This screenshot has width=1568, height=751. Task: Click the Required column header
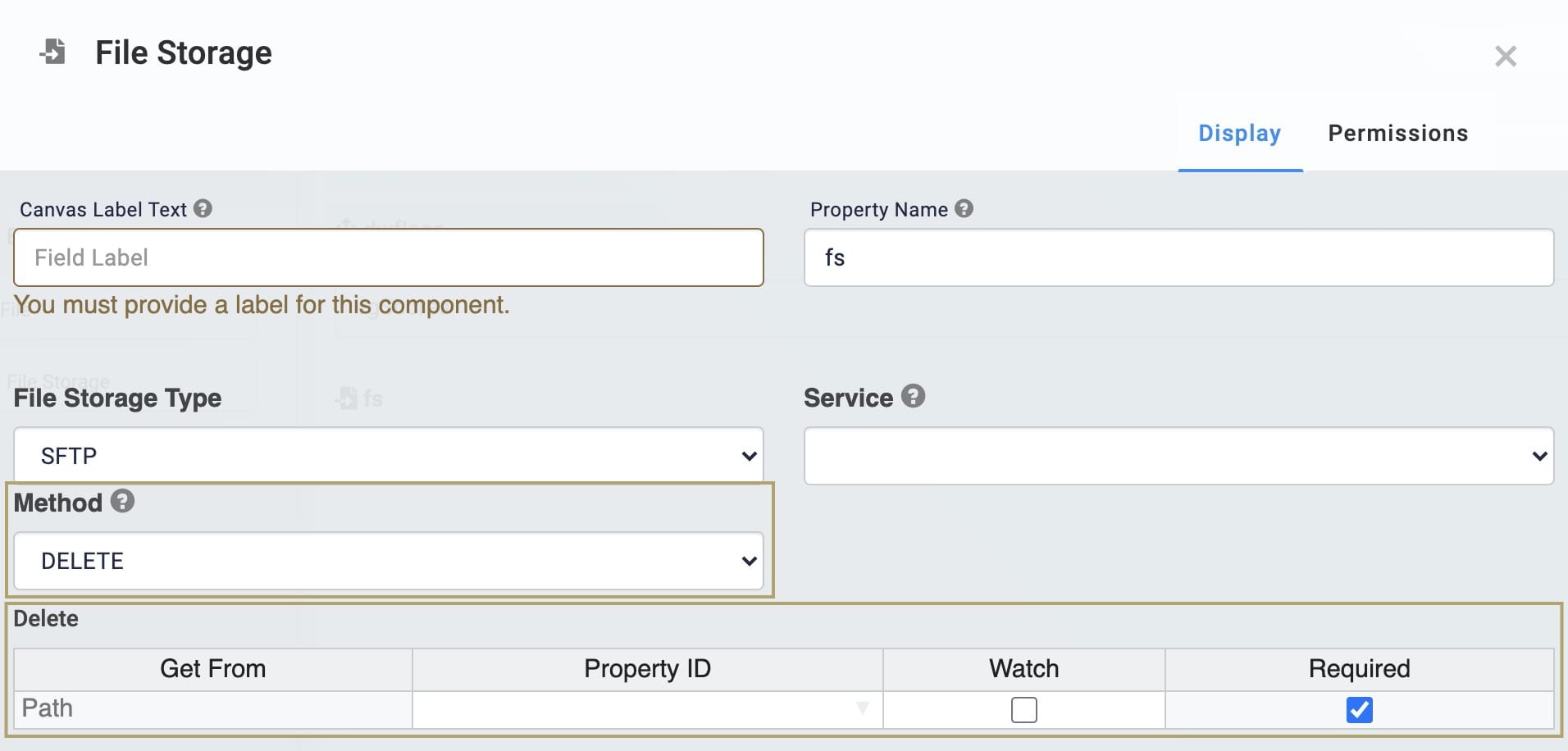[x=1359, y=669]
